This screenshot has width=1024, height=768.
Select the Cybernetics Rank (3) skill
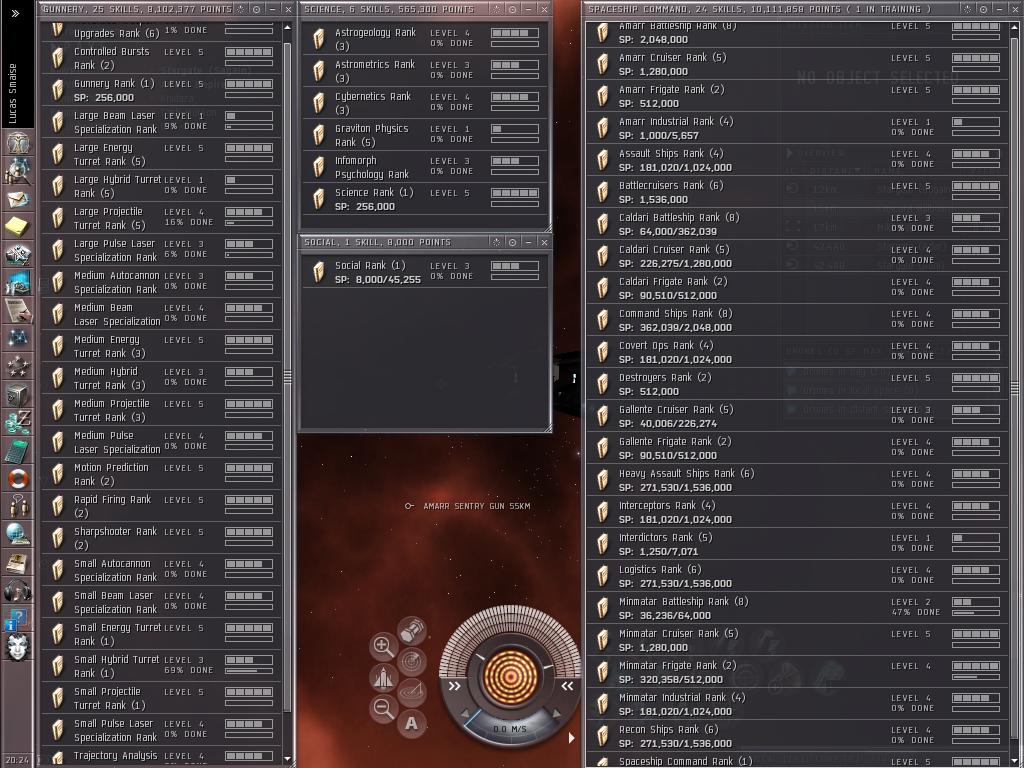[424, 103]
